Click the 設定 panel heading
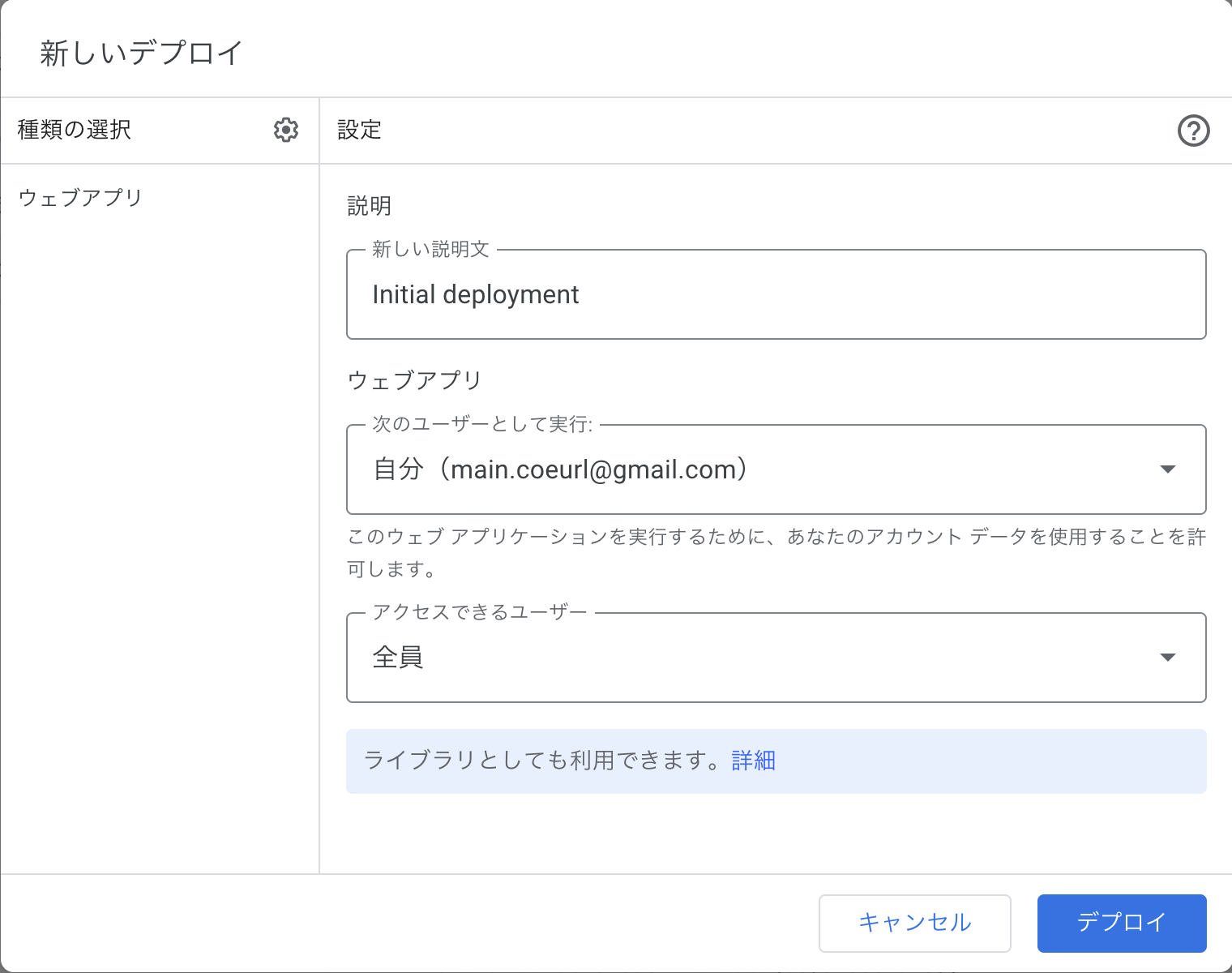The width and height of the screenshot is (1232, 973). 359,130
